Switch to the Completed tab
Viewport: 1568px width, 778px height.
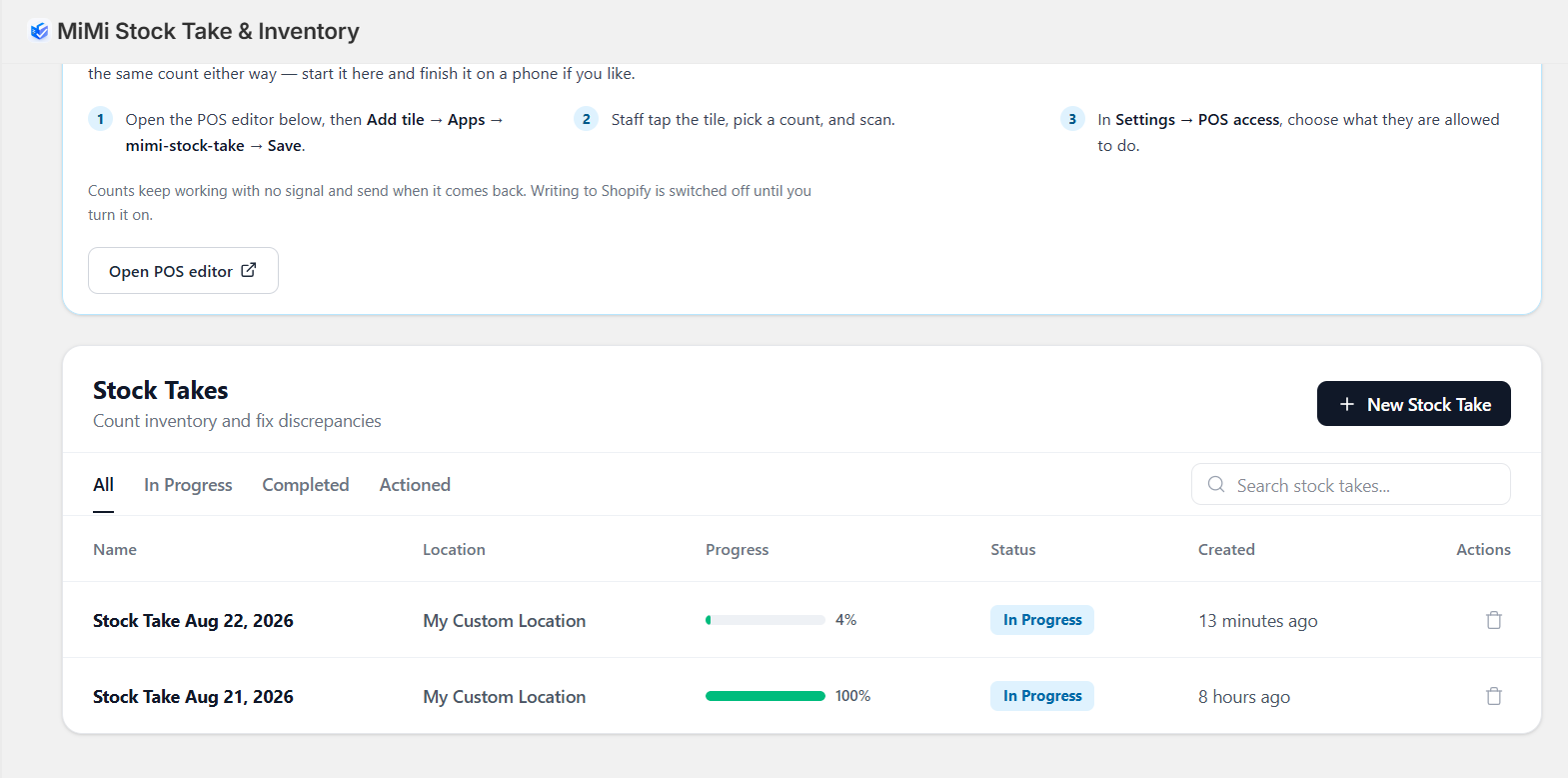[x=306, y=485]
